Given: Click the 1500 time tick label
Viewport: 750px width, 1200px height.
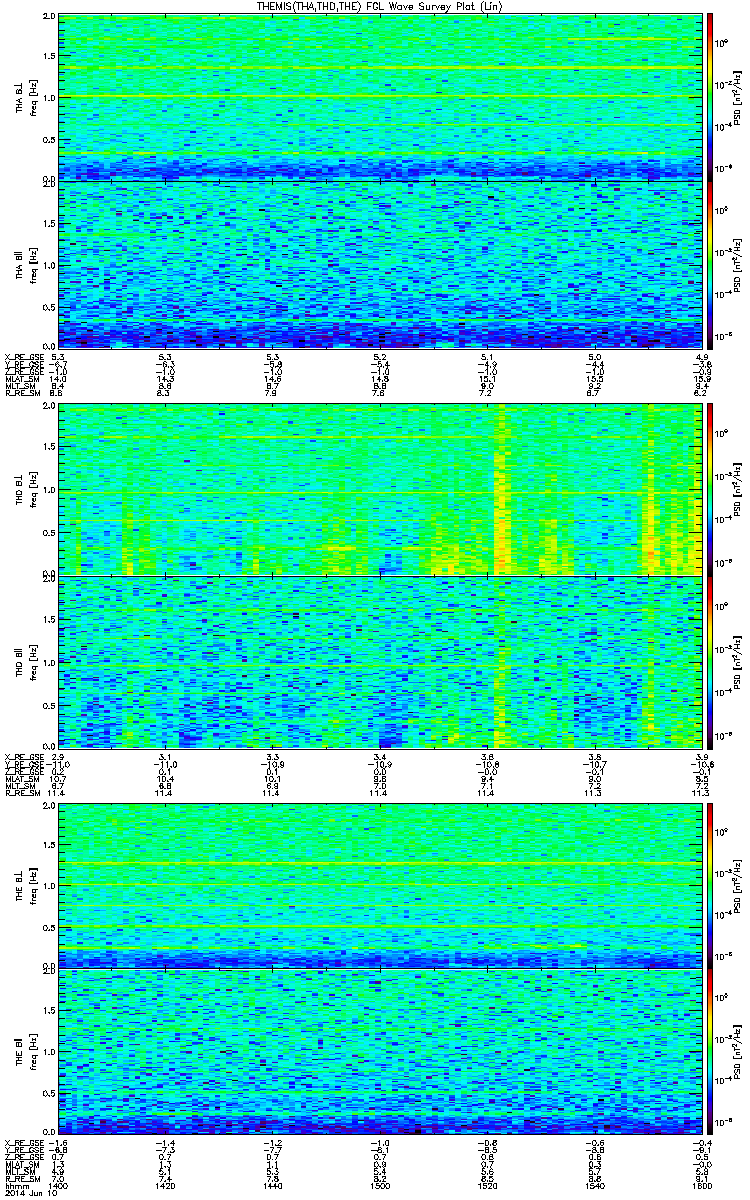Looking at the screenshot, I should (x=379, y=1185).
